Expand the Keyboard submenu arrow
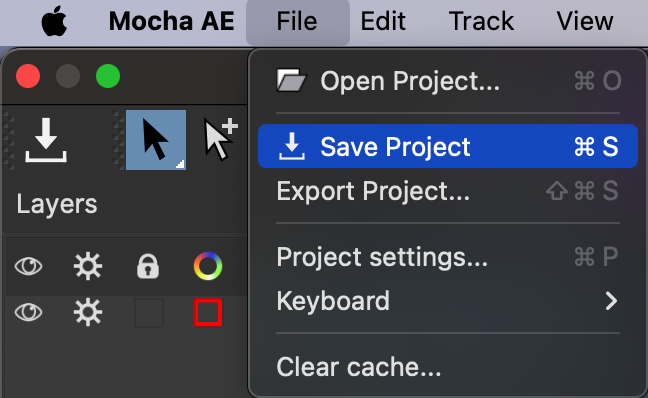 tap(611, 301)
